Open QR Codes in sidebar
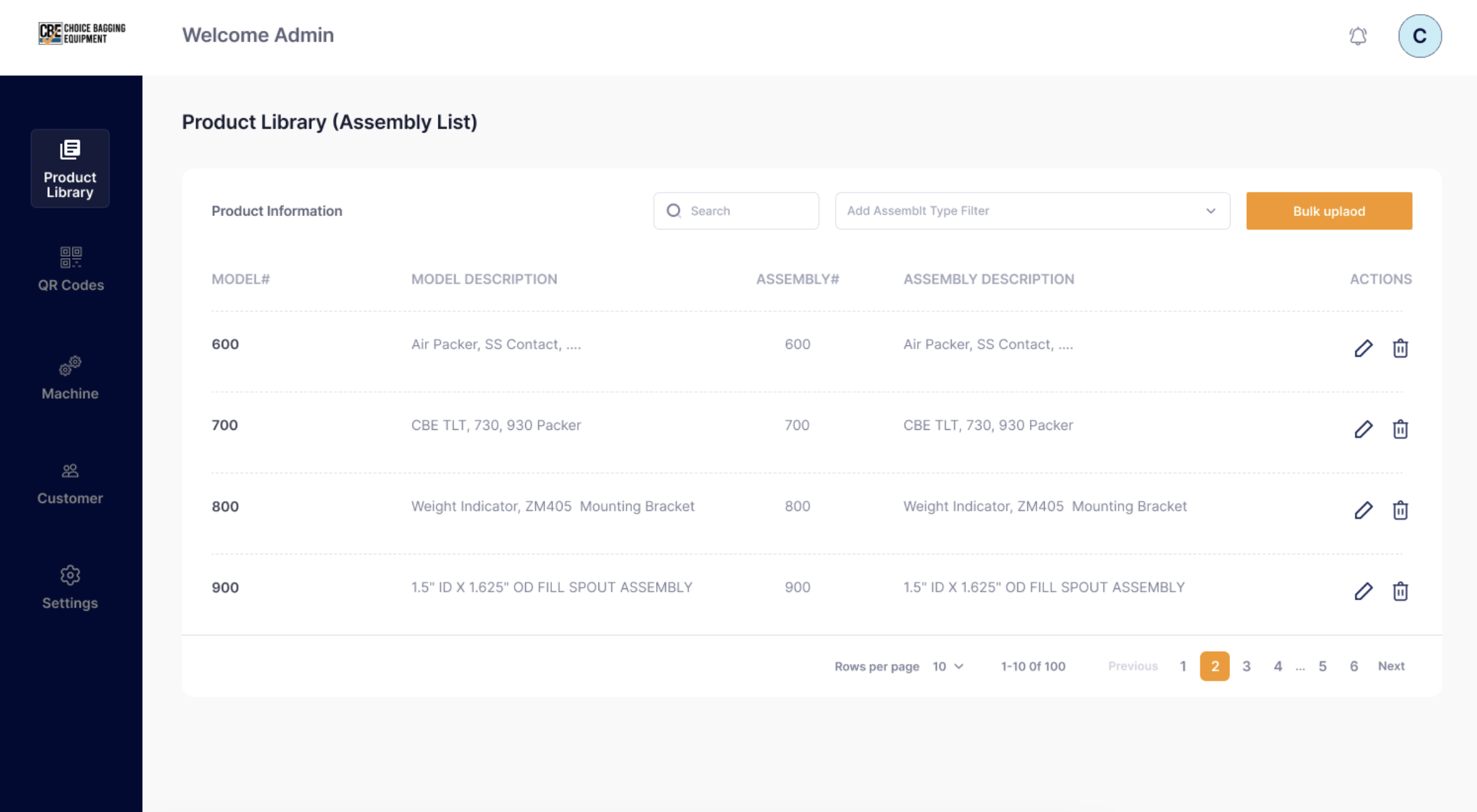The height and width of the screenshot is (812, 1477). 70,269
